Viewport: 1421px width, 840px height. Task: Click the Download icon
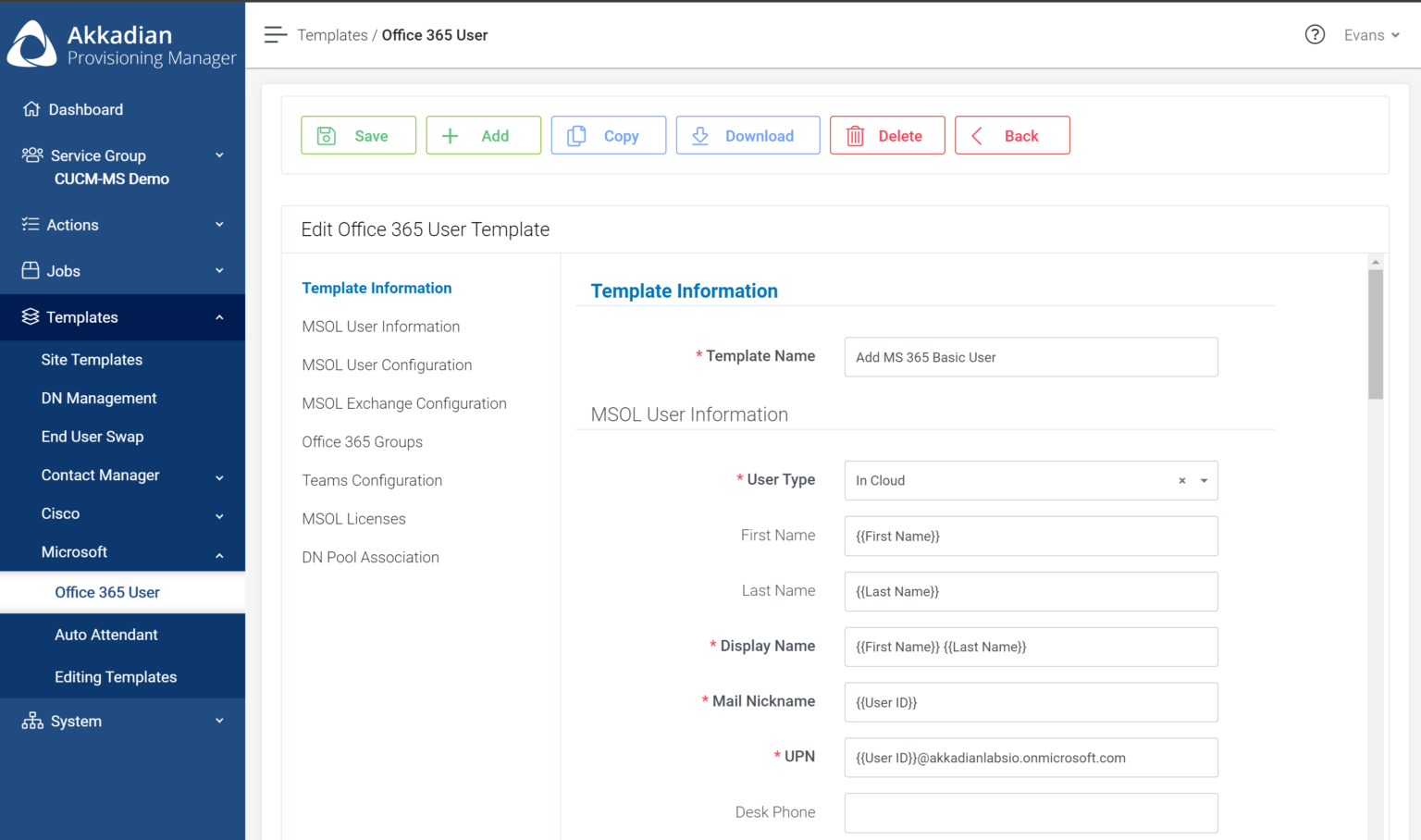(699, 135)
